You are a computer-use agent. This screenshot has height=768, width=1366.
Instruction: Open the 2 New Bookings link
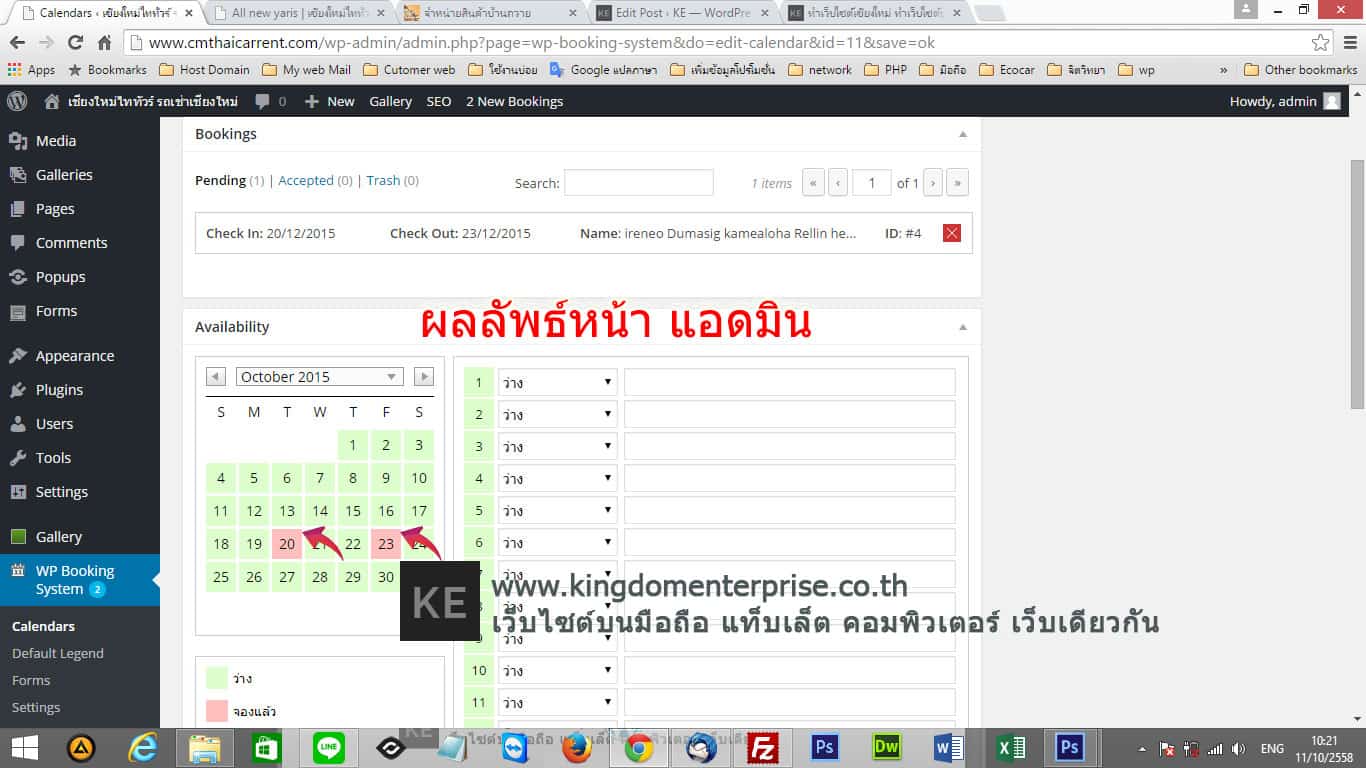click(514, 101)
